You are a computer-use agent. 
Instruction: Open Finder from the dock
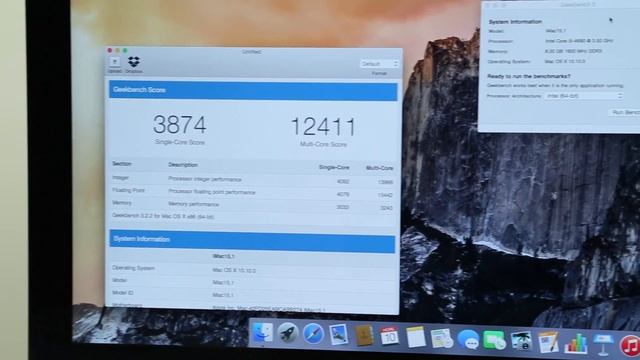[x=262, y=333]
